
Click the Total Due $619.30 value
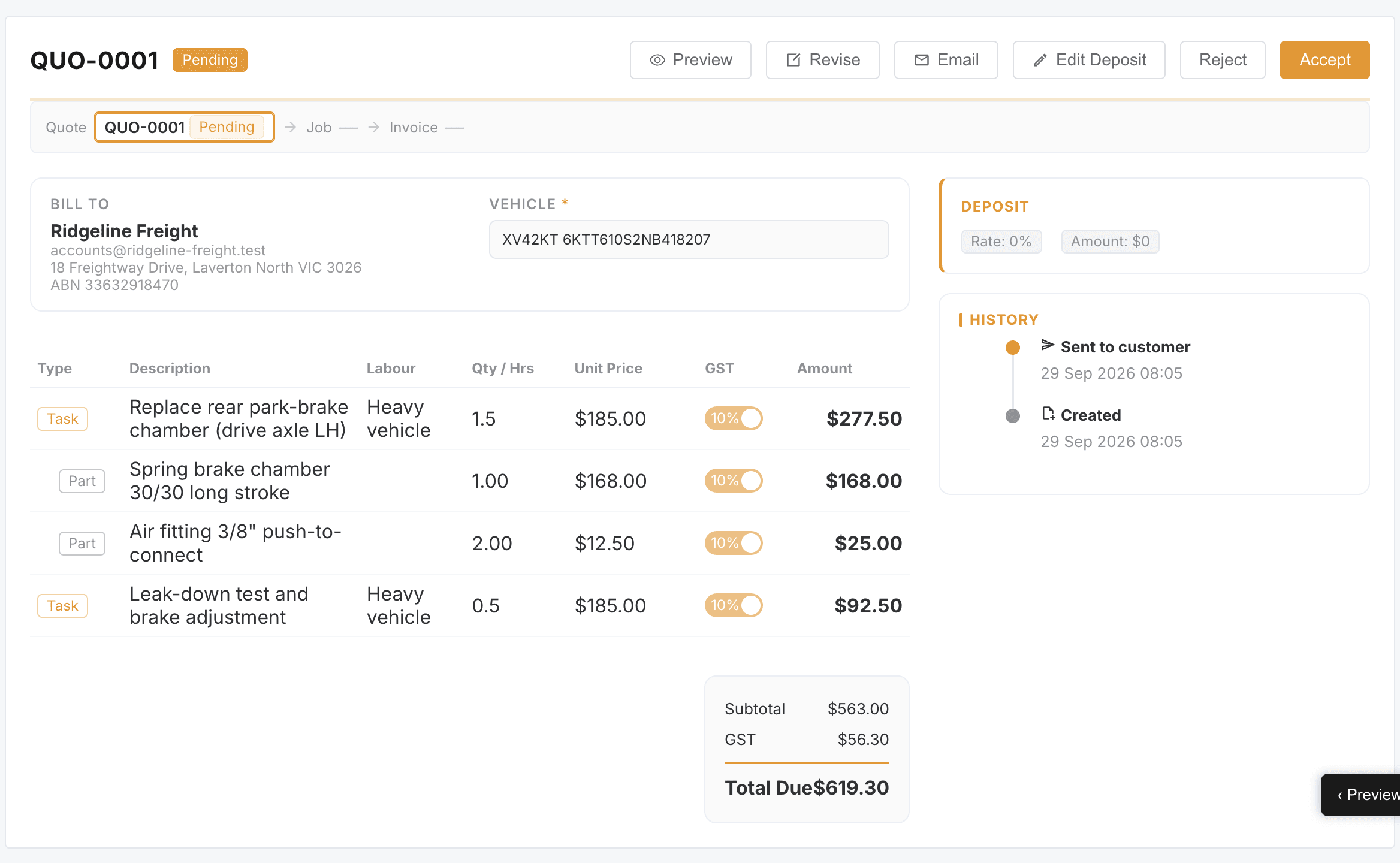850,787
